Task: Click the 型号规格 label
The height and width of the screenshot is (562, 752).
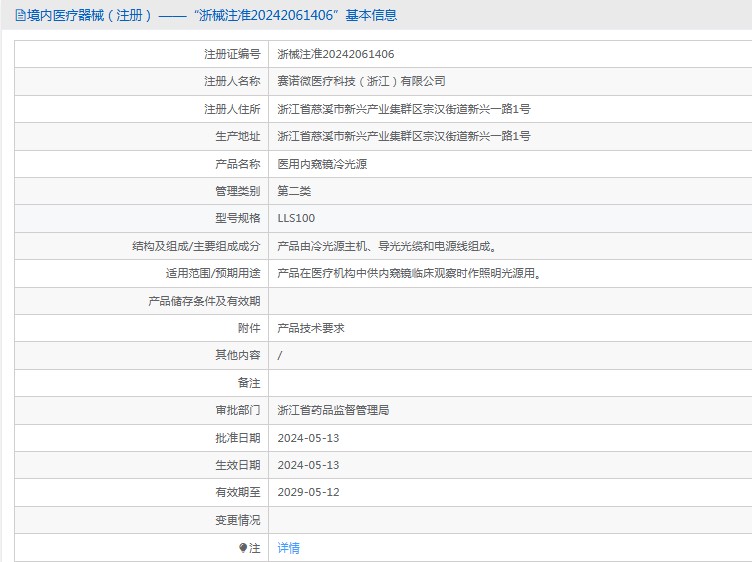Action: point(238,218)
